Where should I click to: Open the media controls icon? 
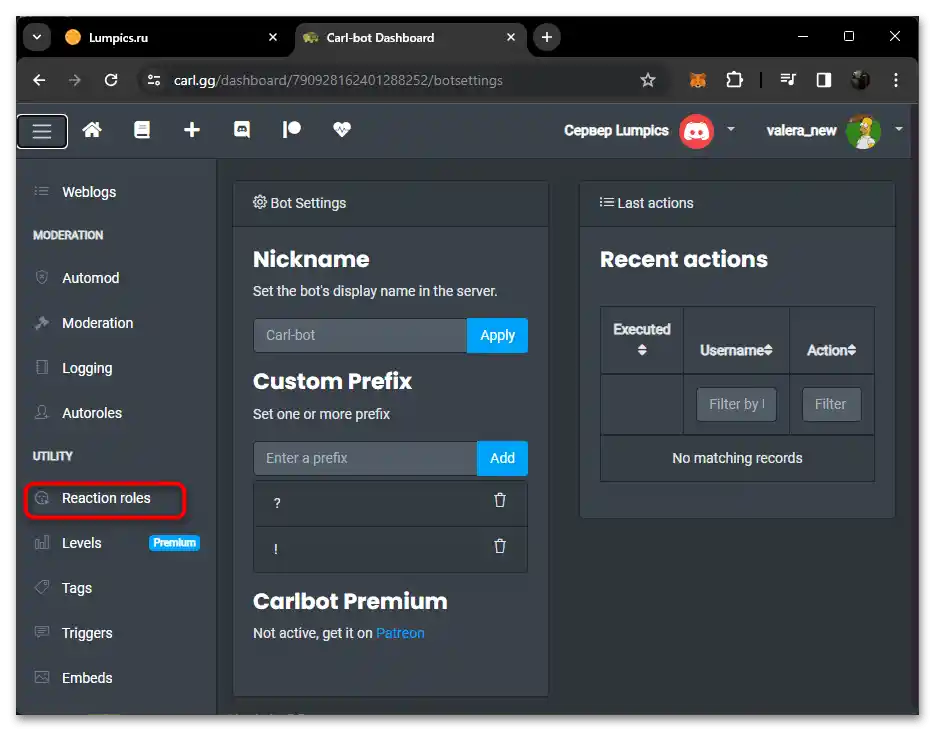[x=788, y=80]
